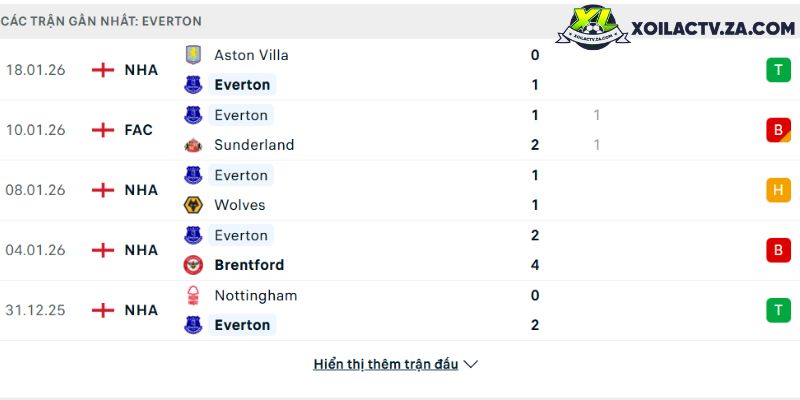The width and height of the screenshot is (800, 400).
Task: Open the Xoilactv.za.com logo
Action: (x=682, y=29)
